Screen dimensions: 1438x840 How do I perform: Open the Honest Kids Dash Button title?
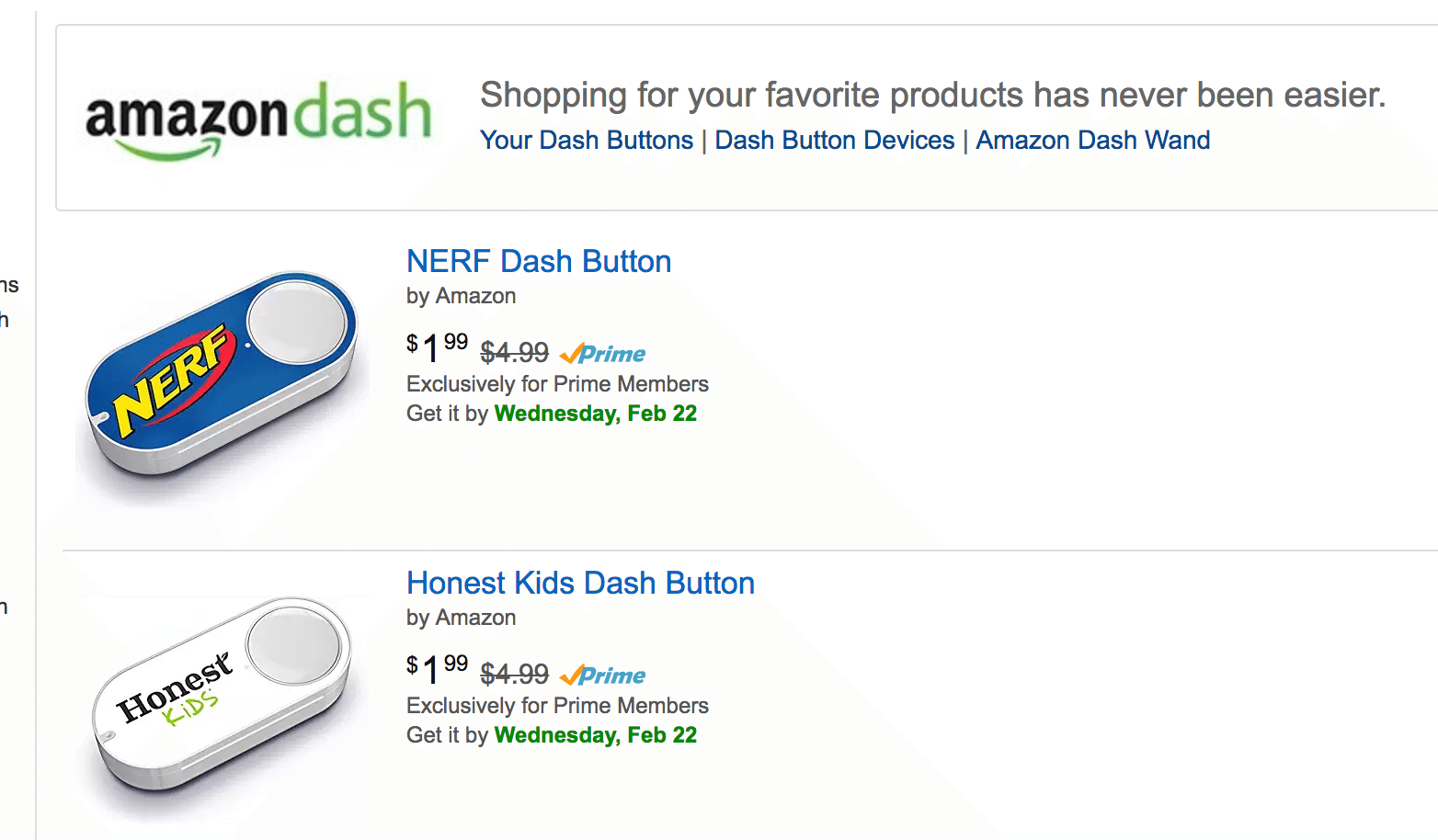point(580,584)
